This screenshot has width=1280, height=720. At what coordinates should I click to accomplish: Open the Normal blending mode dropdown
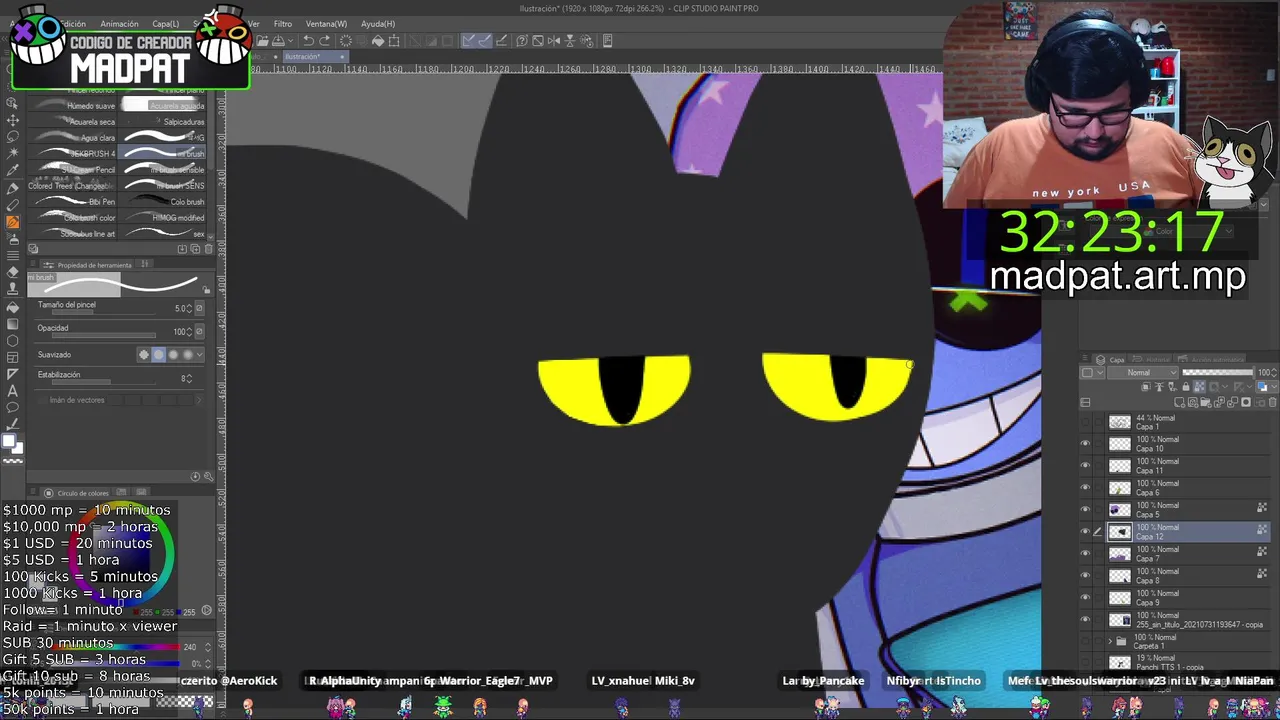pos(1142,373)
